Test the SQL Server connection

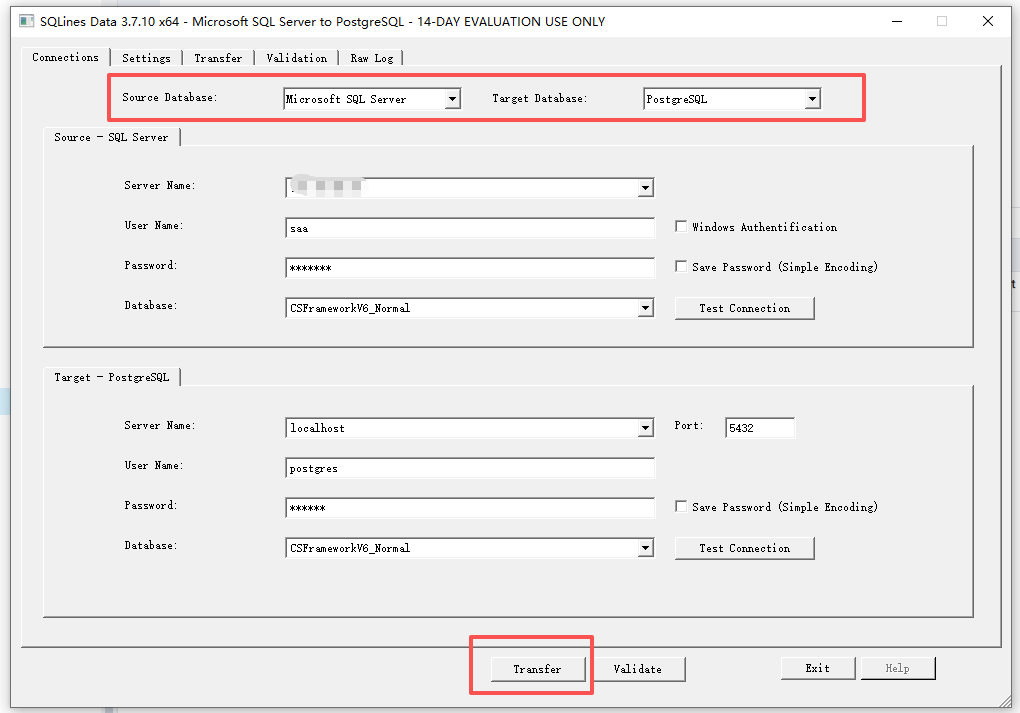click(744, 308)
